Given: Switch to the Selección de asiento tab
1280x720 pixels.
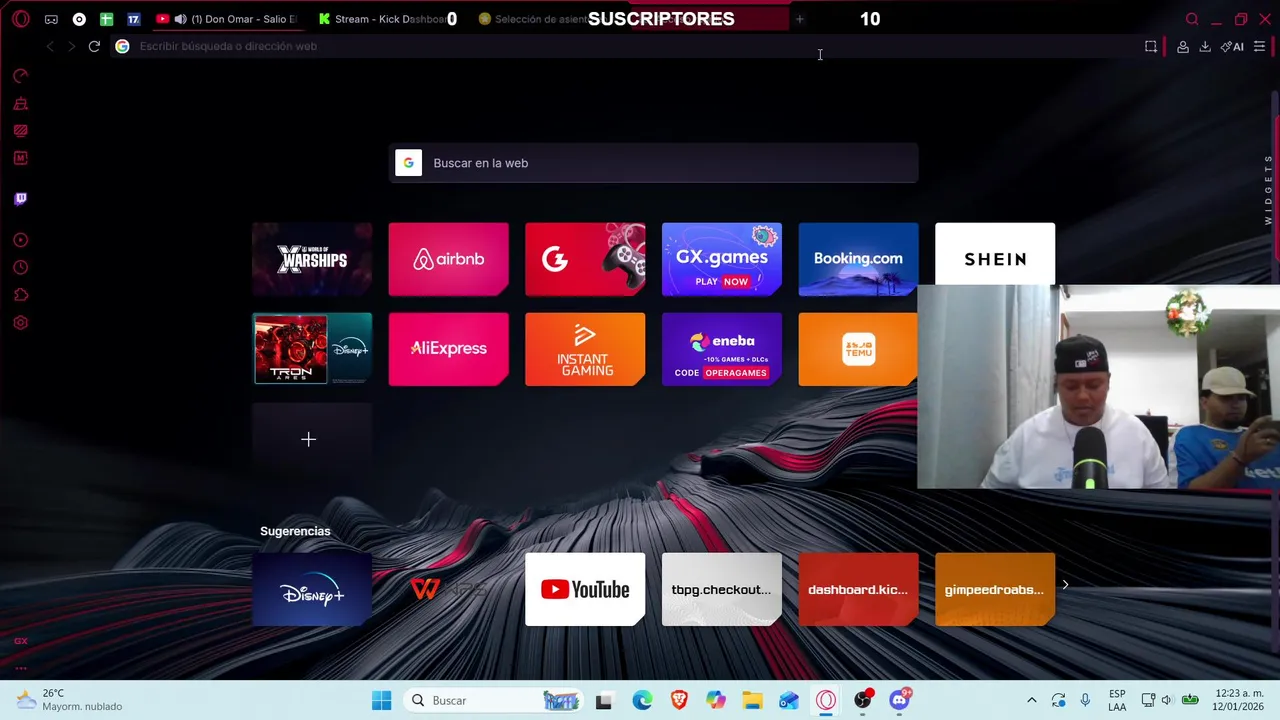Looking at the screenshot, I should (x=535, y=19).
